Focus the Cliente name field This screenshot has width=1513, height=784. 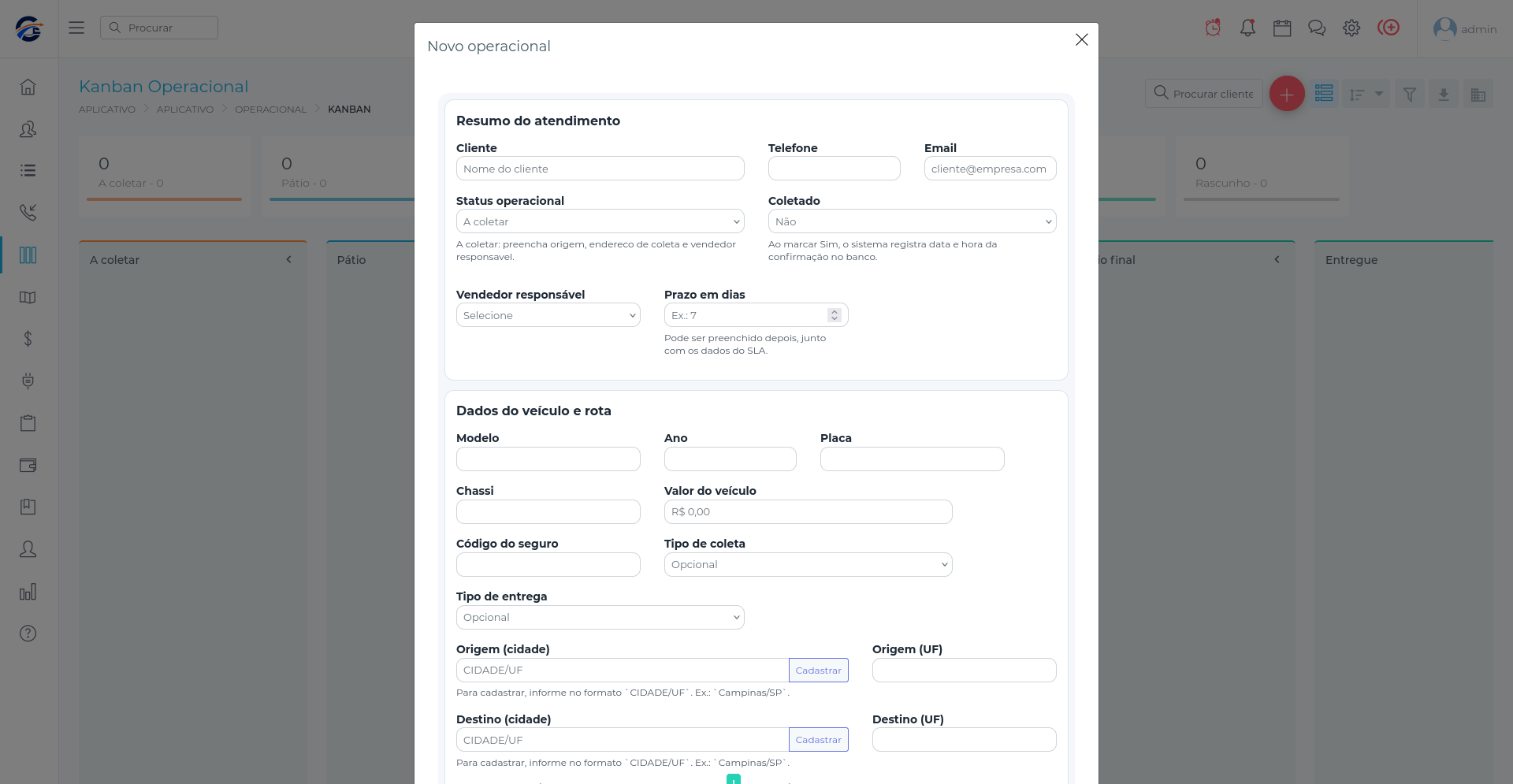[600, 169]
